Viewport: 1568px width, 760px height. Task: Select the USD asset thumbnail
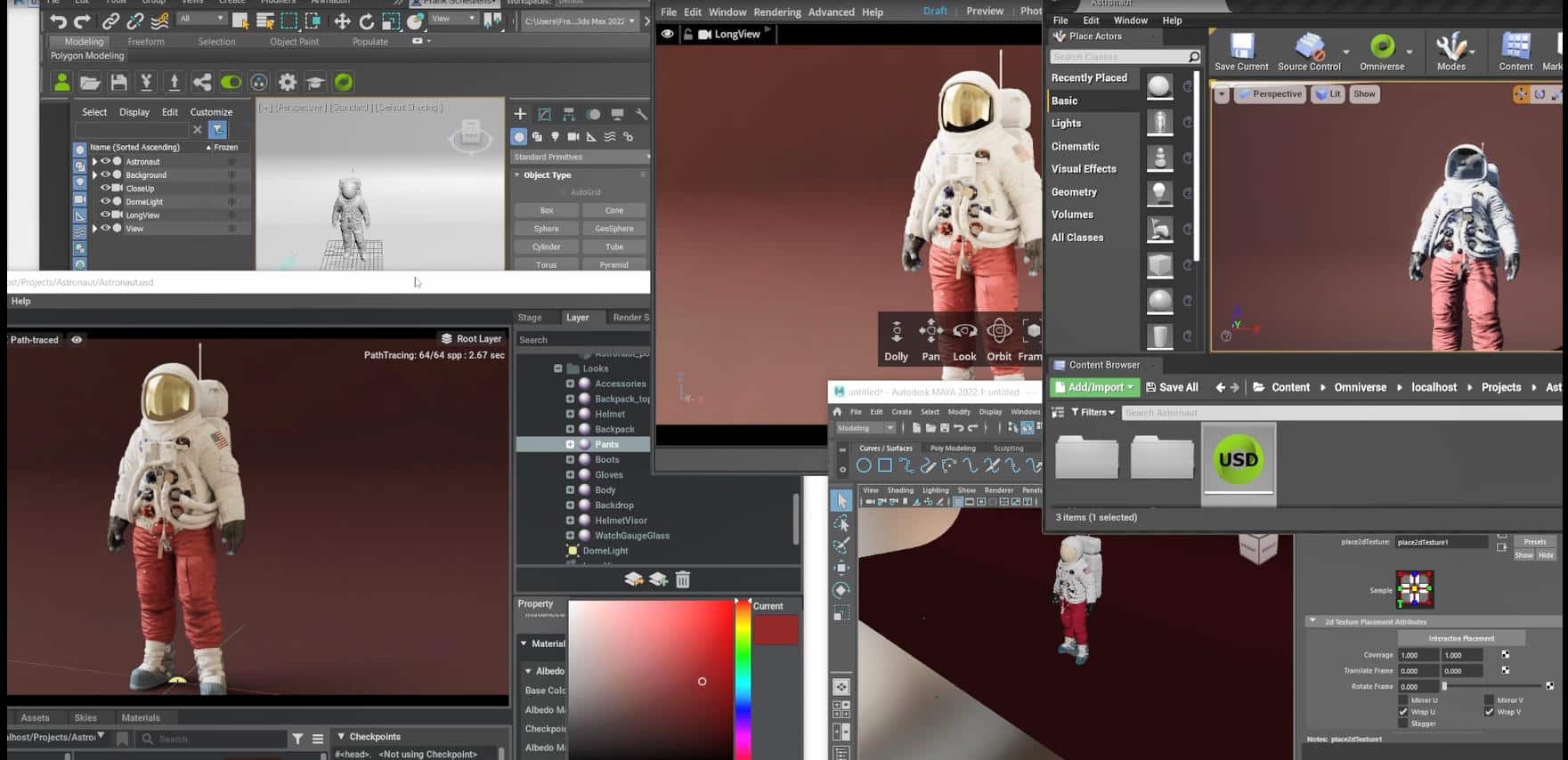click(x=1238, y=460)
